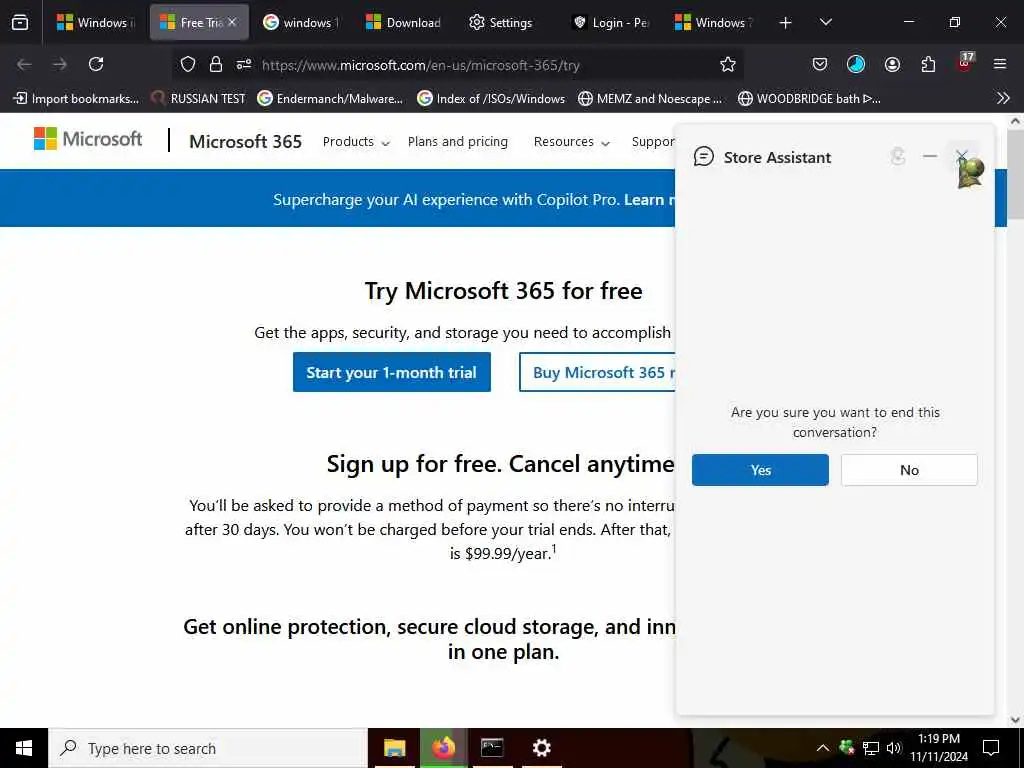This screenshot has height=768, width=1024.
Task: Switch to the Login - Pe tab
Action: [x=611, y=22]
